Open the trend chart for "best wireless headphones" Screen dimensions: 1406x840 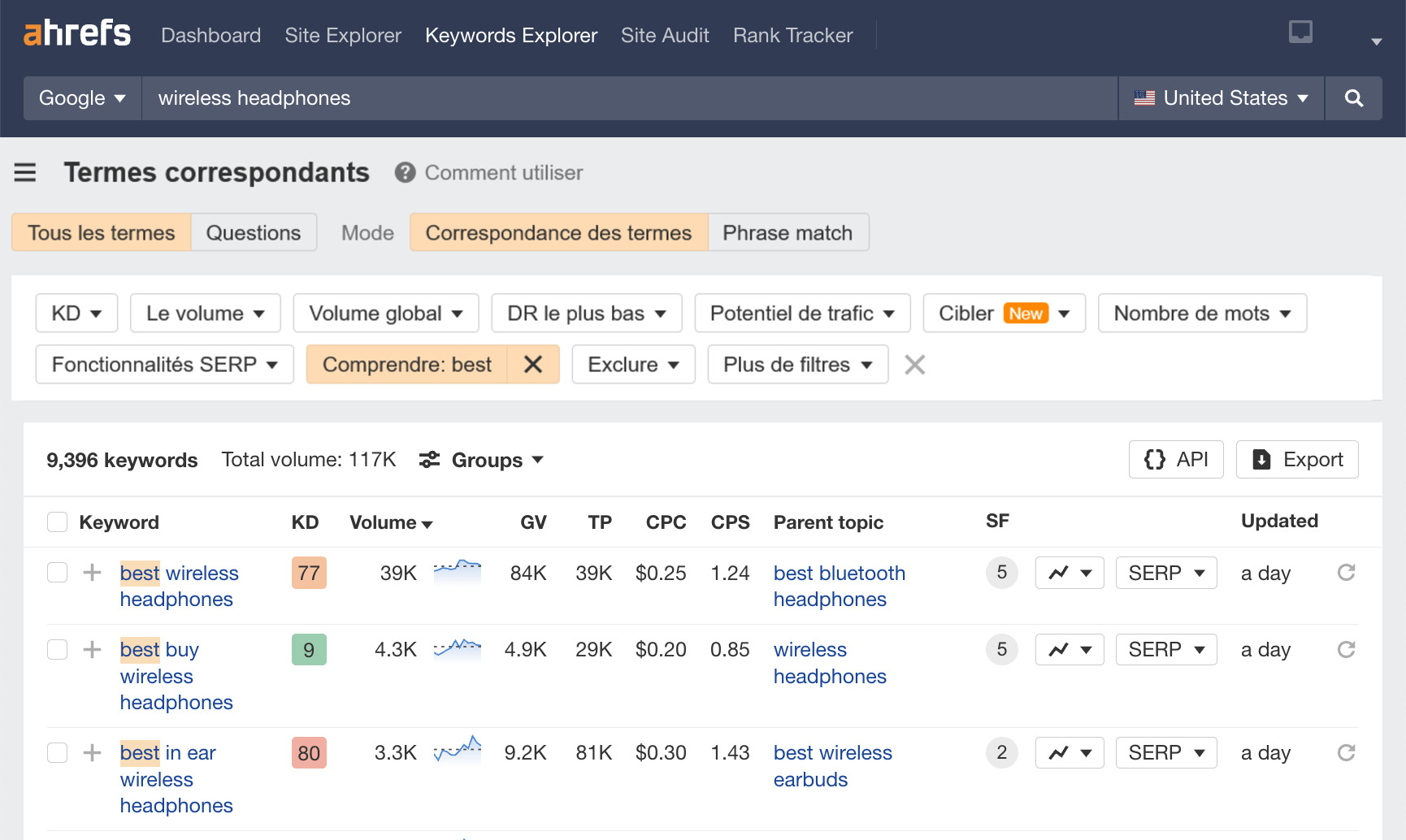1069,573
